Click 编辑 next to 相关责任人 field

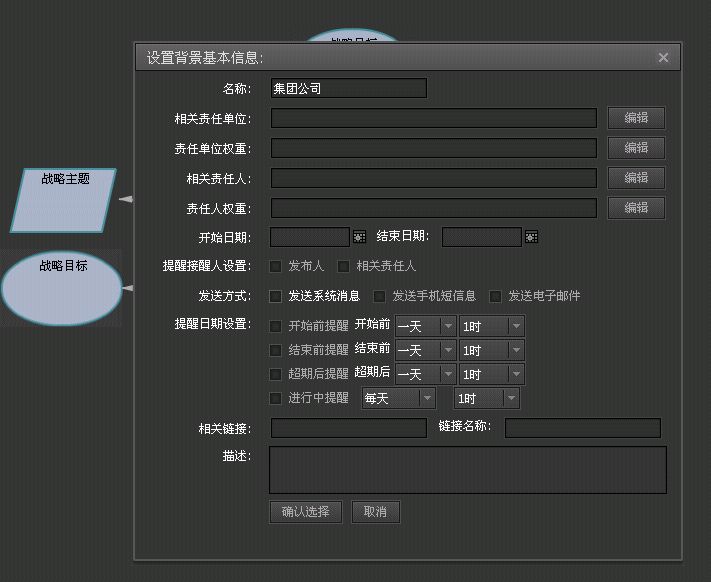(636, 178)
